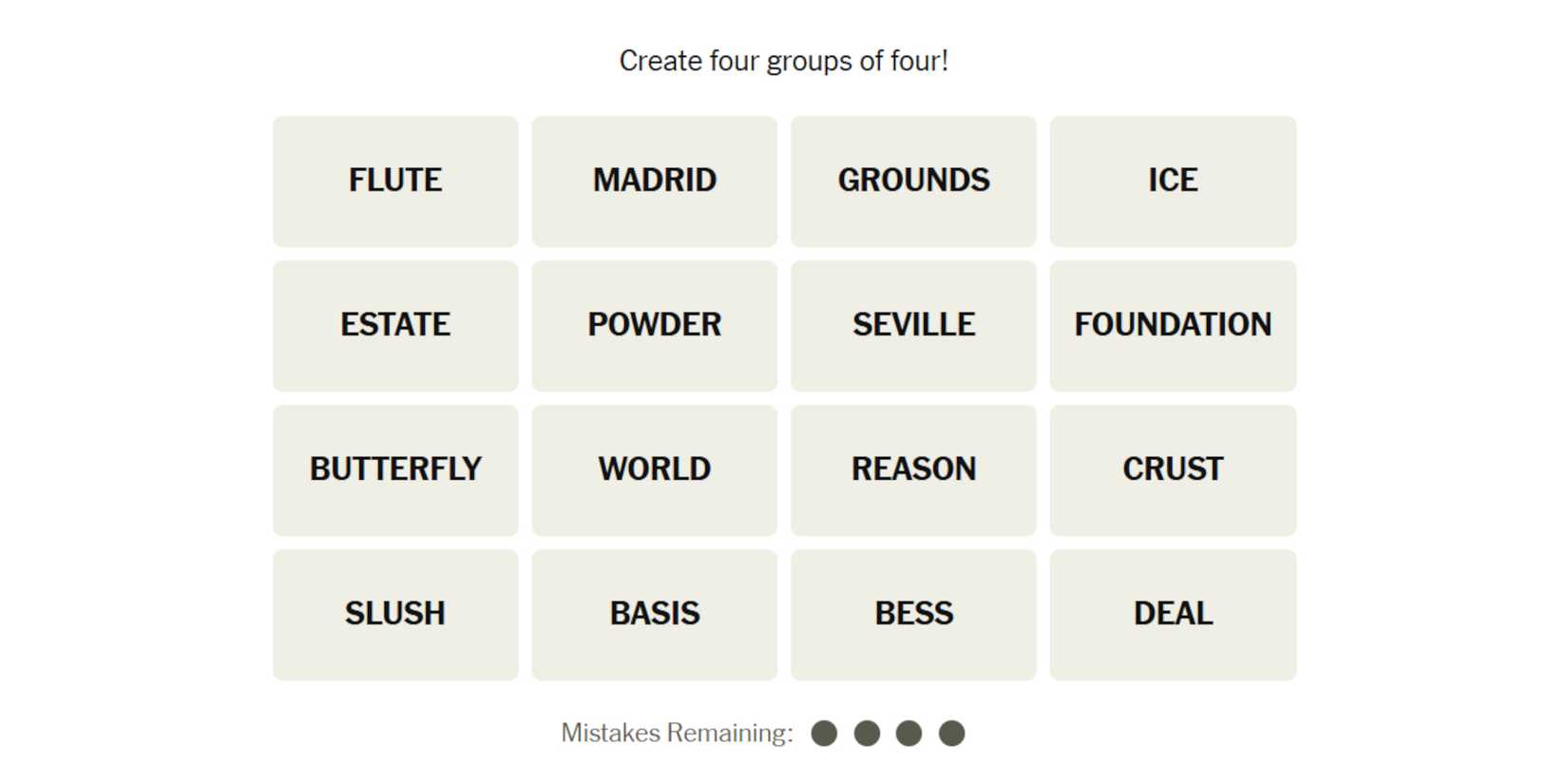Choose the SEVILLE tile
Viewport: 1568px width, 784px height.
click(x=913, y=325)
